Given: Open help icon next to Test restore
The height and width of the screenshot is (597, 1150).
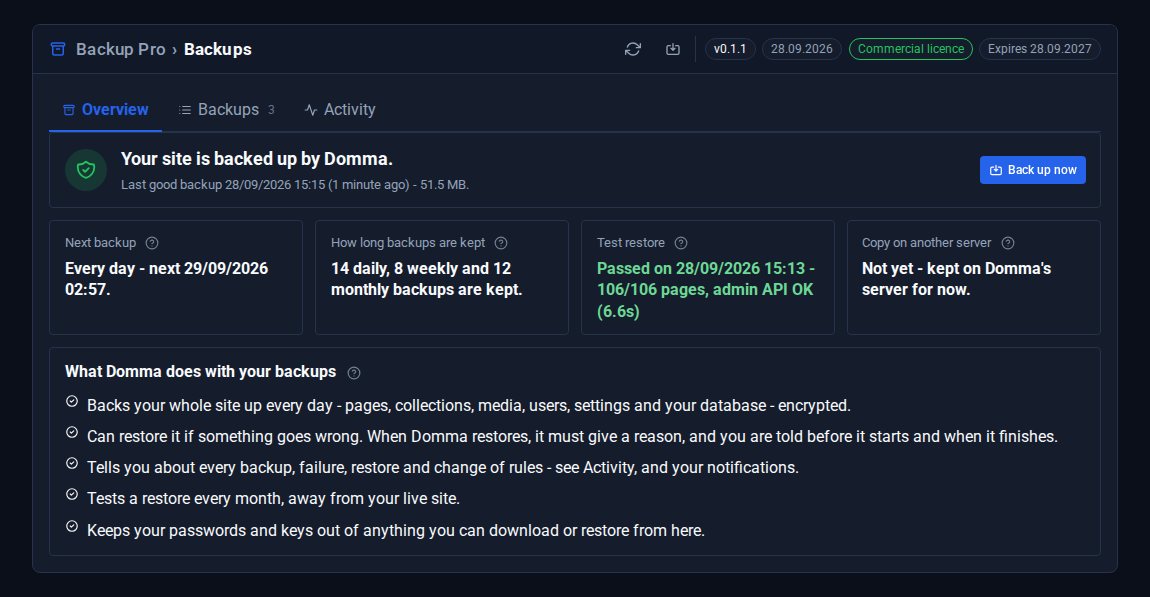Looking at the screenshot, I should [x=681, y=243].
